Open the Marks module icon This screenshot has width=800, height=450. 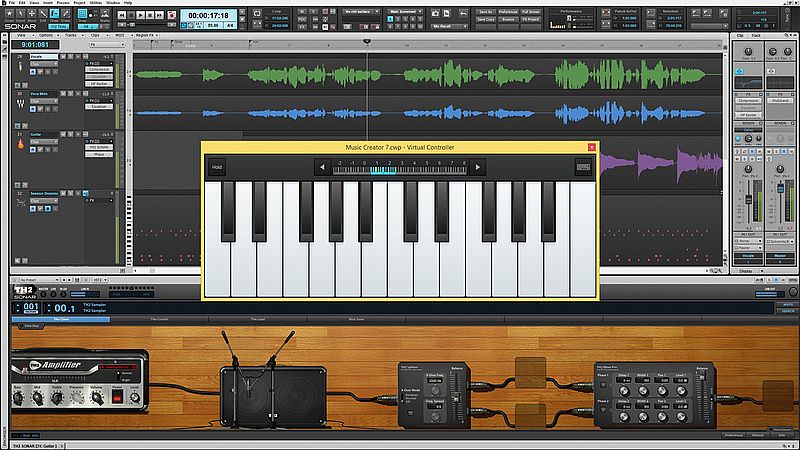coord(105,14)
